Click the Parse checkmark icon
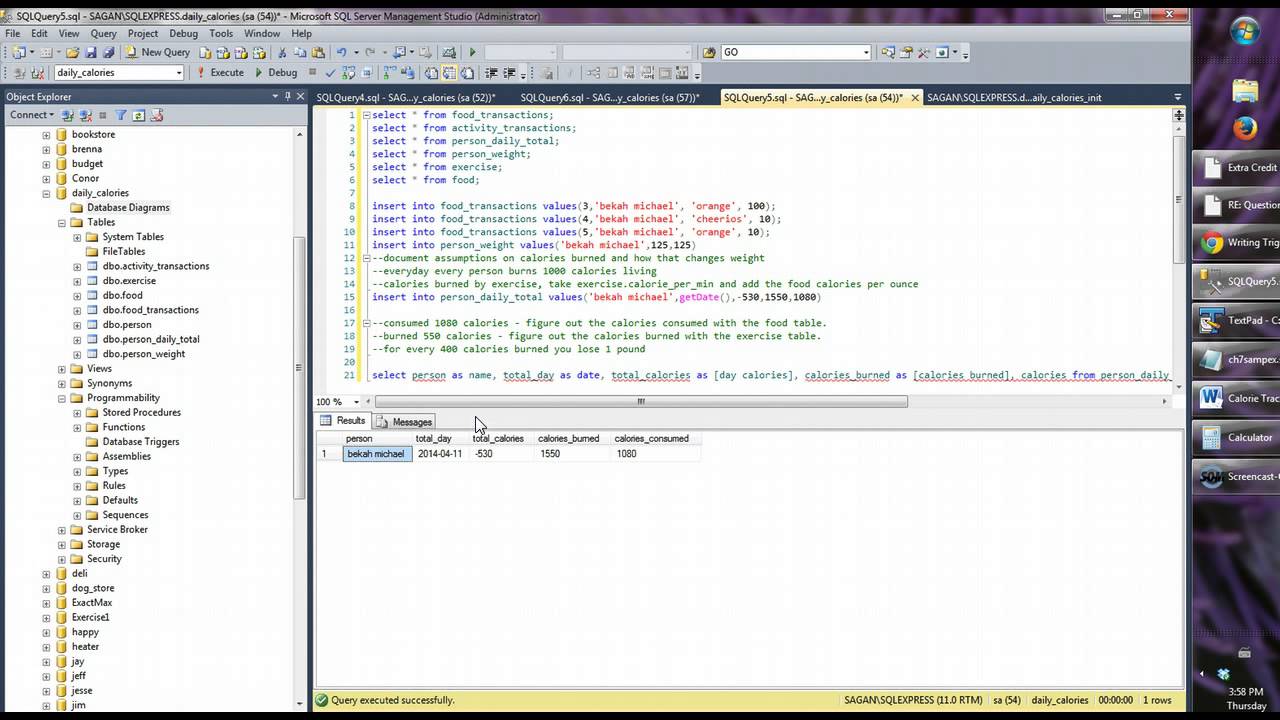Viewport: 1280px width, 720px height. (331, 73)
